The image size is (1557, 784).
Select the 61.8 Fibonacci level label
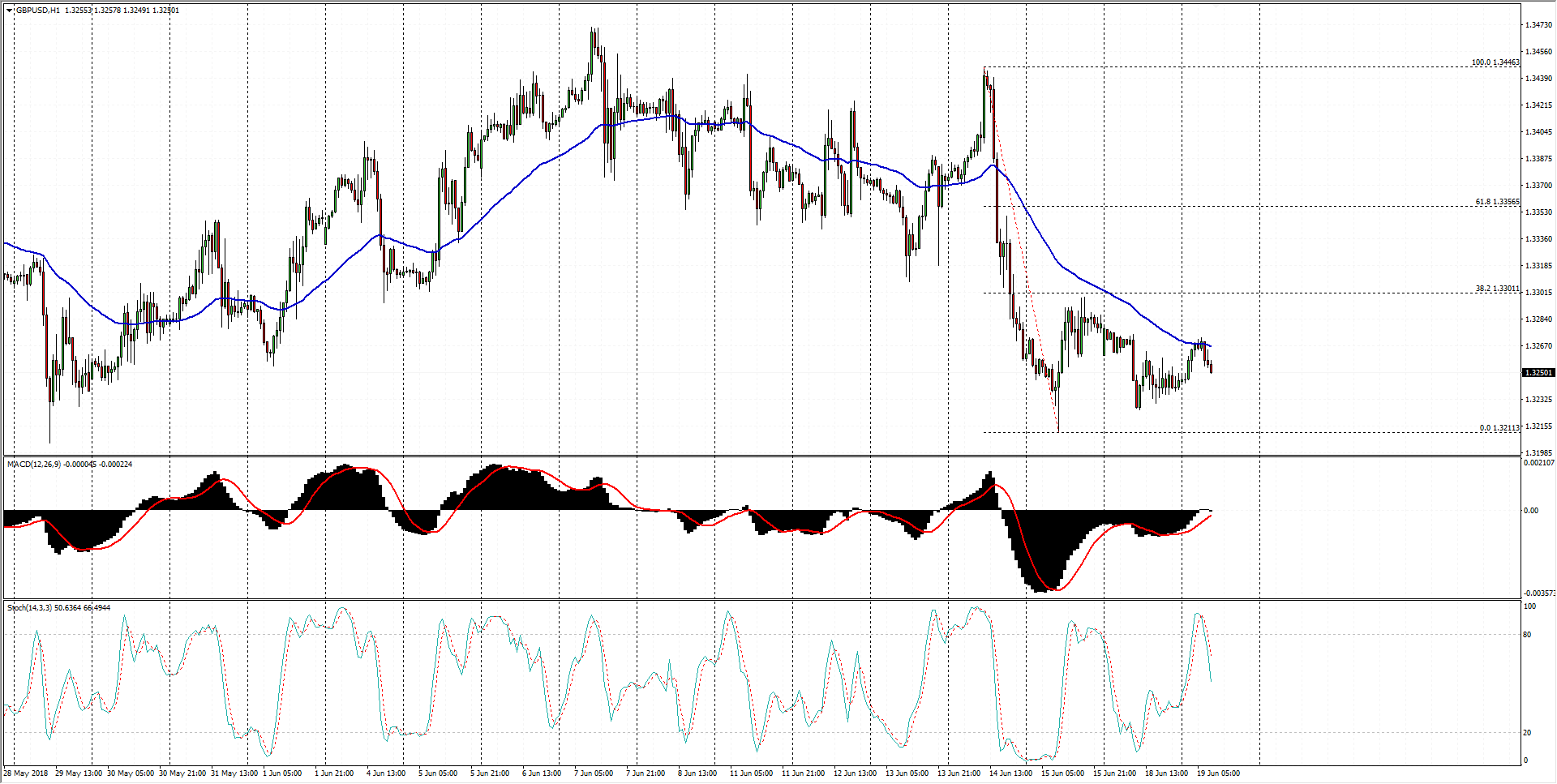(x=1497, y=202)
